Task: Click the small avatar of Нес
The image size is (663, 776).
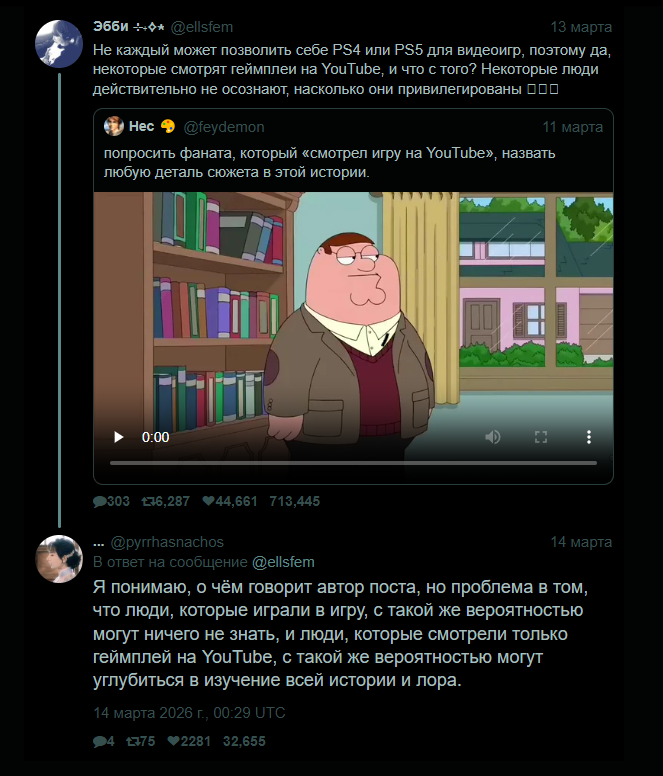Action: tap(114, 126)
